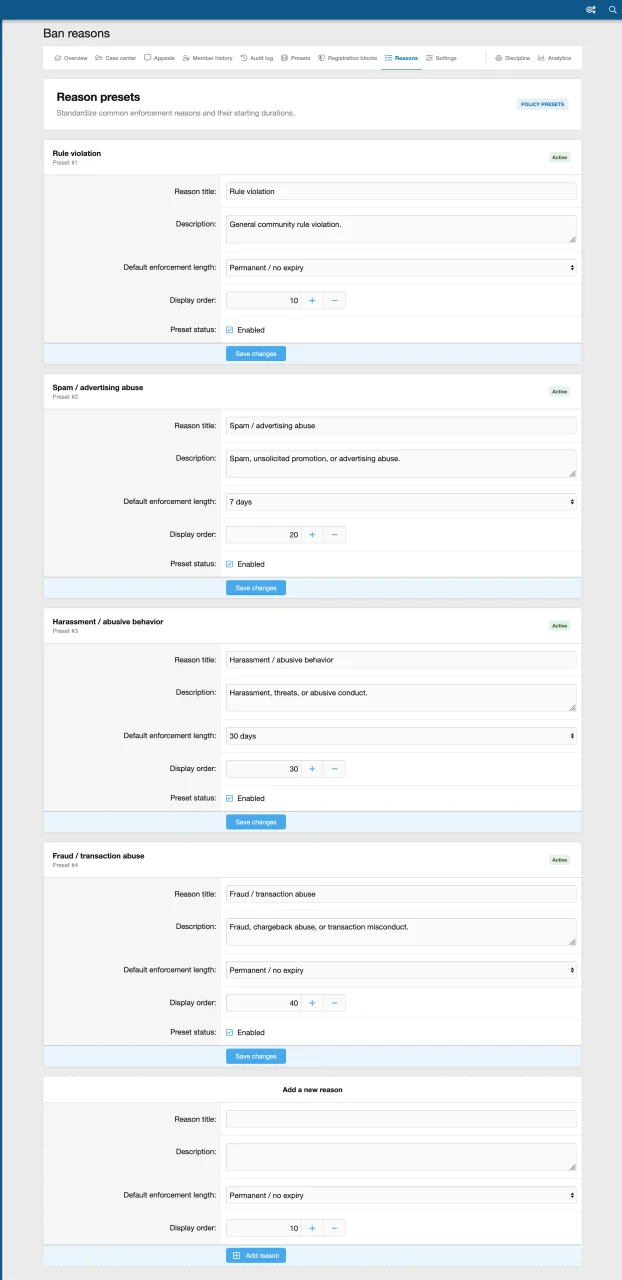622x1280 pixels.
Task: Open the Analytics section
Action: click(x=554, y=58)
